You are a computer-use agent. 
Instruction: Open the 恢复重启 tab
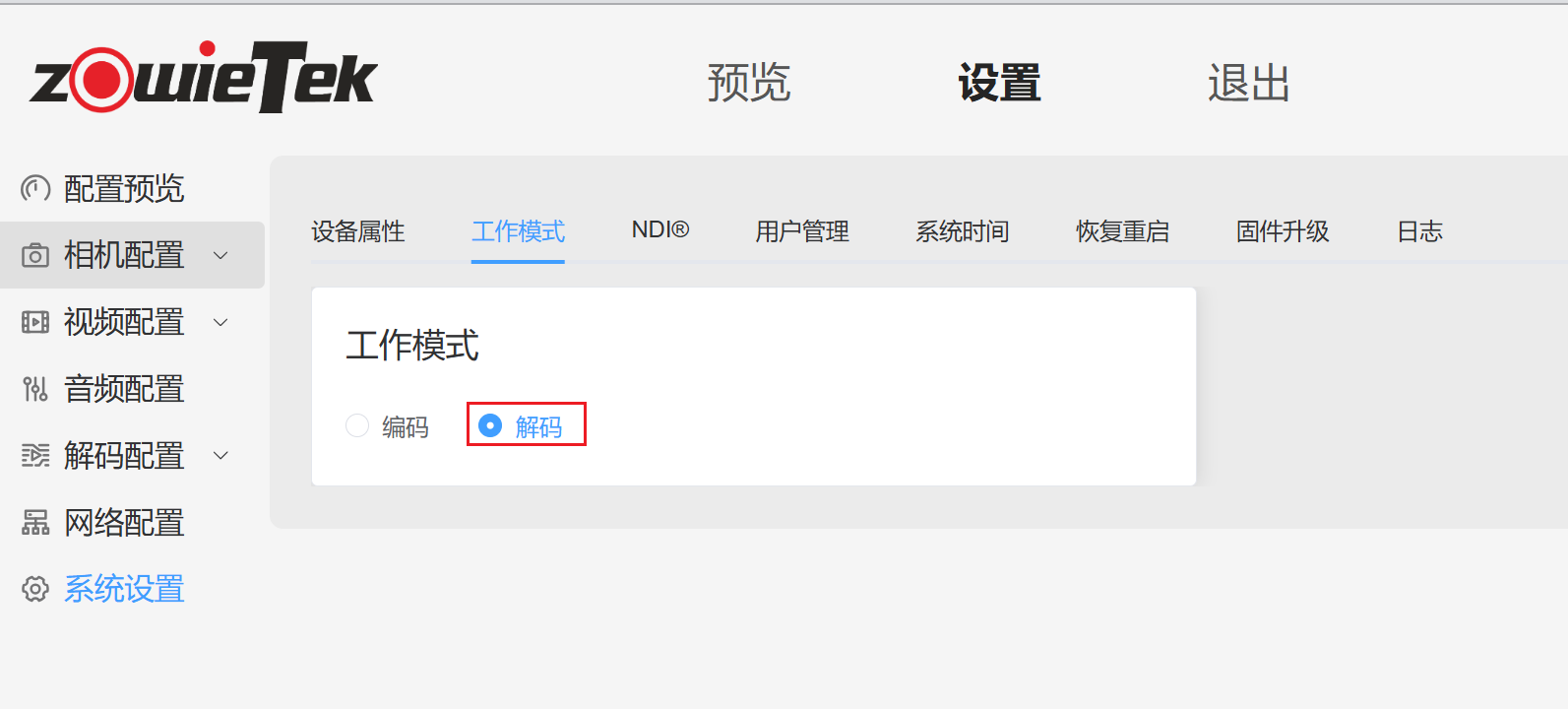[1123, 231]
